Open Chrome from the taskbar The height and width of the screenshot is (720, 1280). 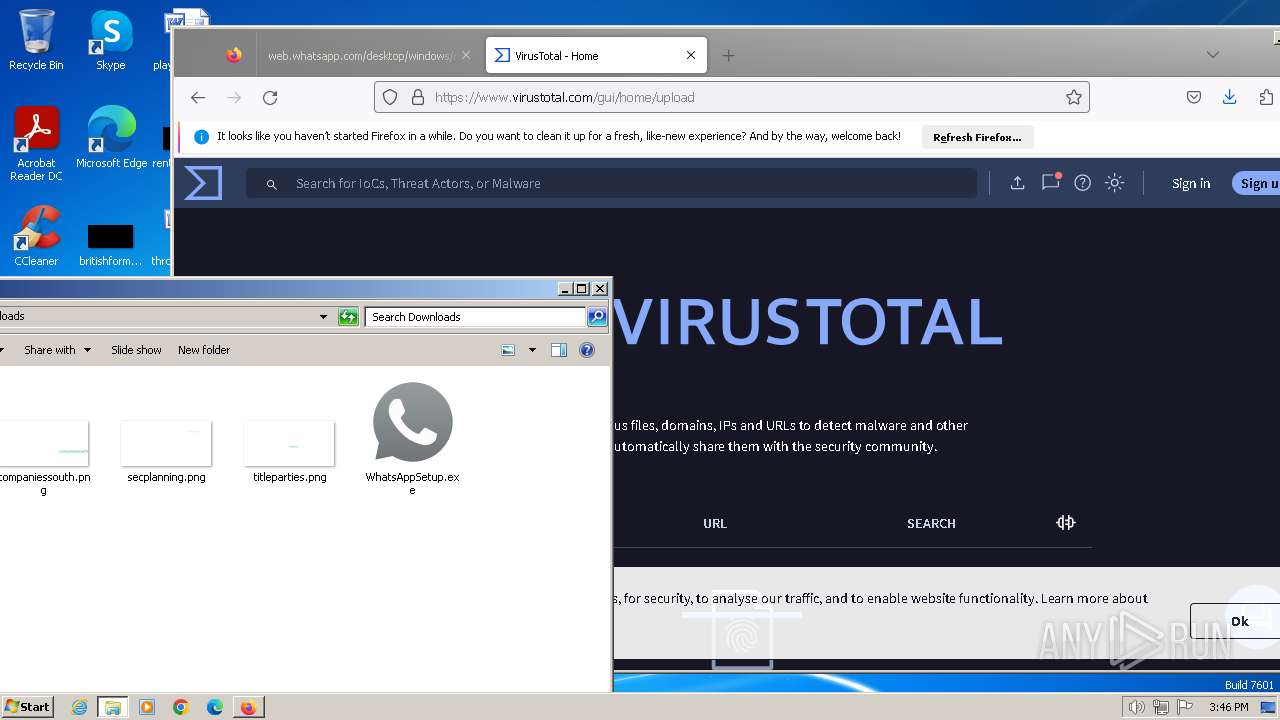181,707
